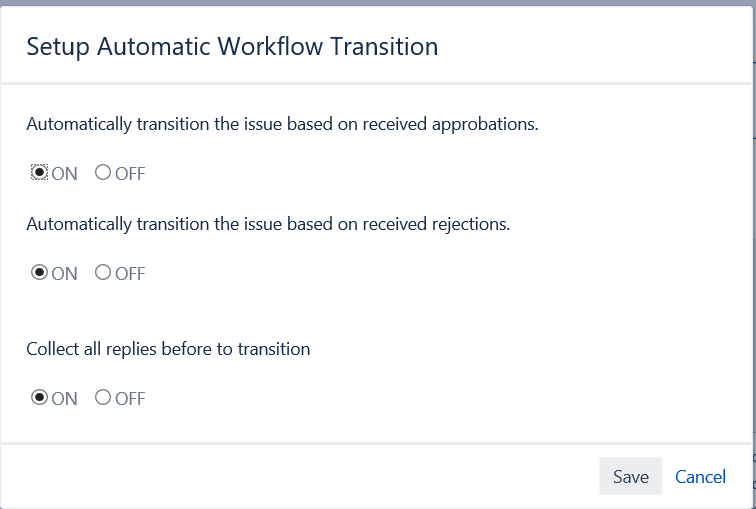Click ON label text under Collect all replies
The width and height of the screenshot is (756, 509).
pos(64,399)
